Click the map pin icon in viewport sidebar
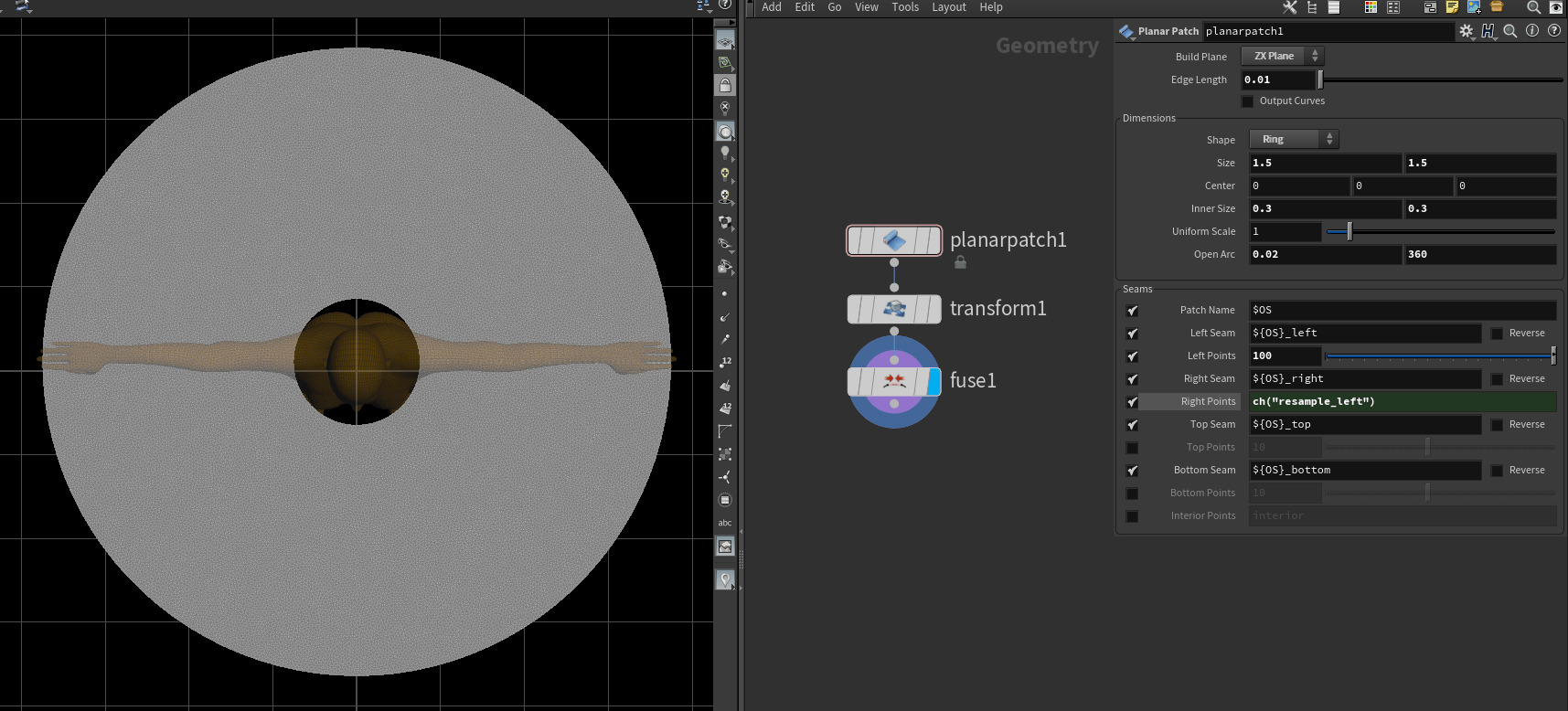 point(725,579)
